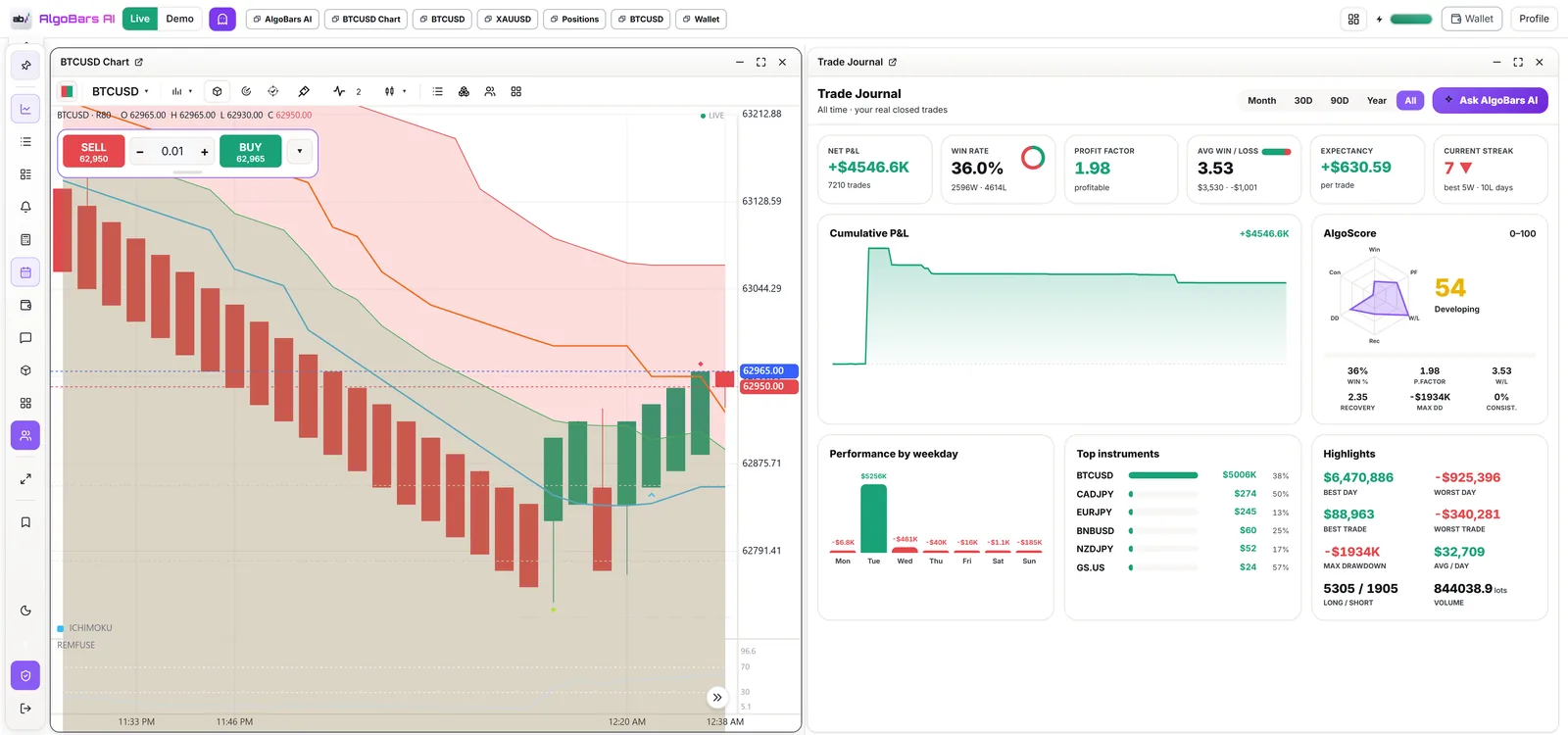Open Trade Journal panel in new window

click(x=893, y=62)
